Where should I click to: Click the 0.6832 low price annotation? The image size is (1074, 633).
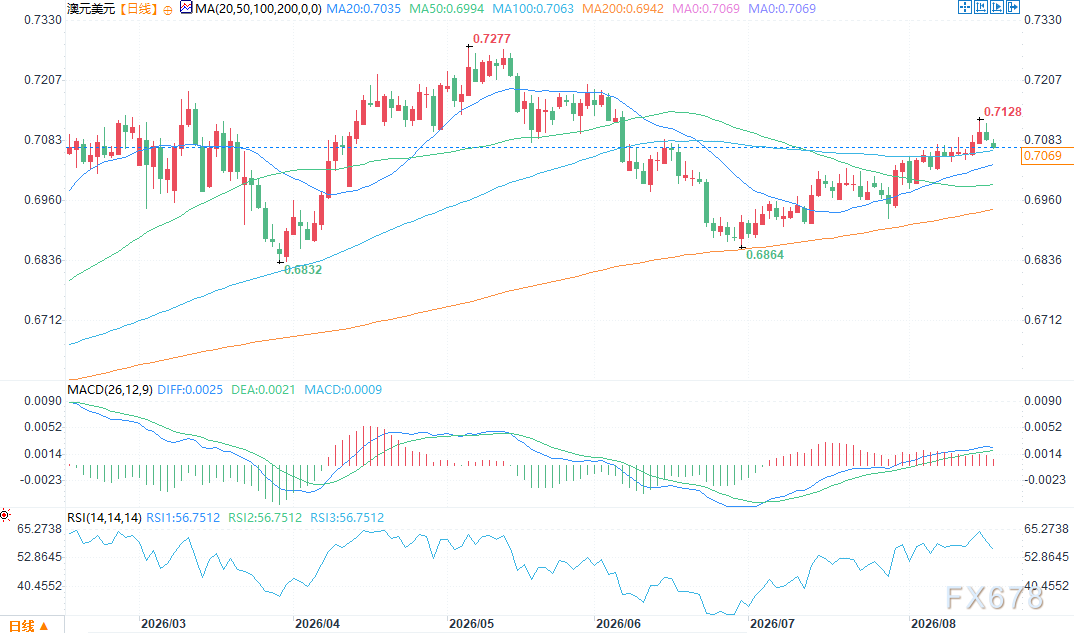click(x=303, y=270)
